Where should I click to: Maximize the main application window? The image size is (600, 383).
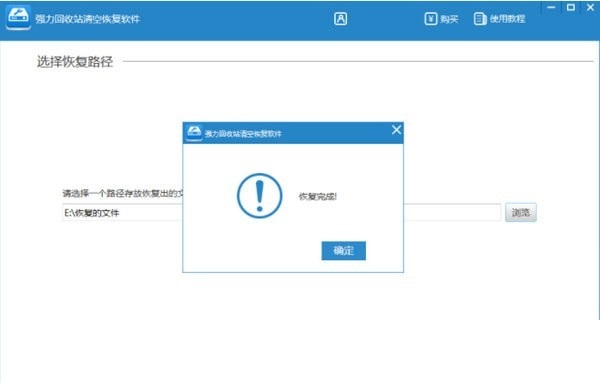[571, 7]
